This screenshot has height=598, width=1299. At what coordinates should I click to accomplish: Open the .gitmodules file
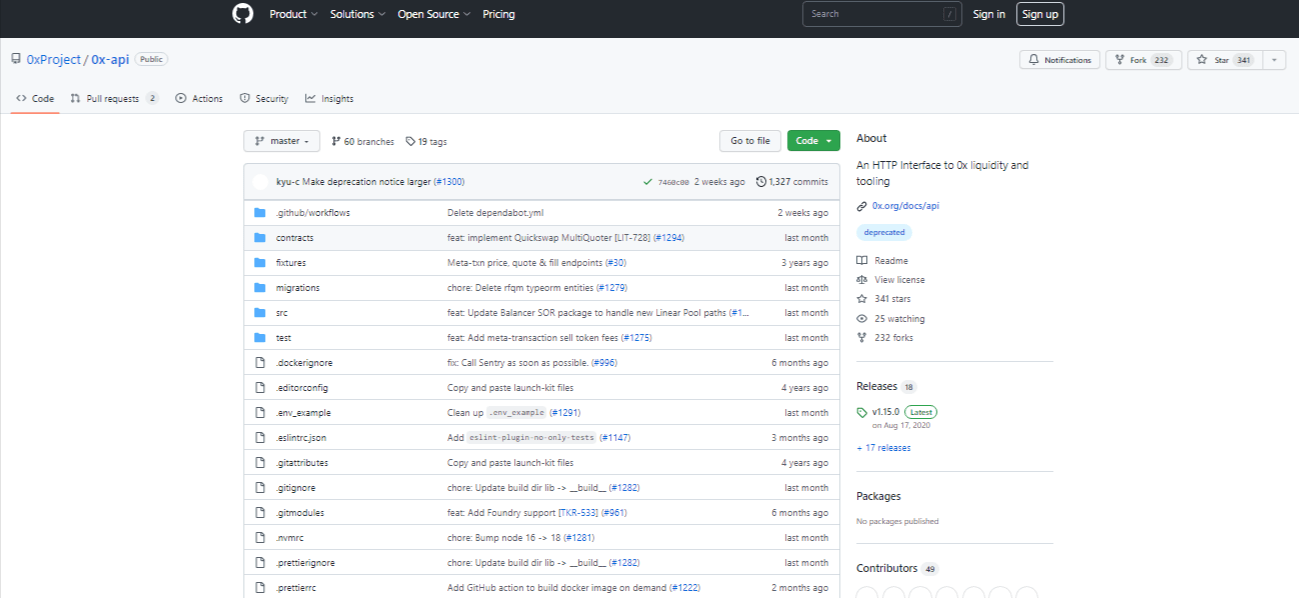click(x=300, y=513)
